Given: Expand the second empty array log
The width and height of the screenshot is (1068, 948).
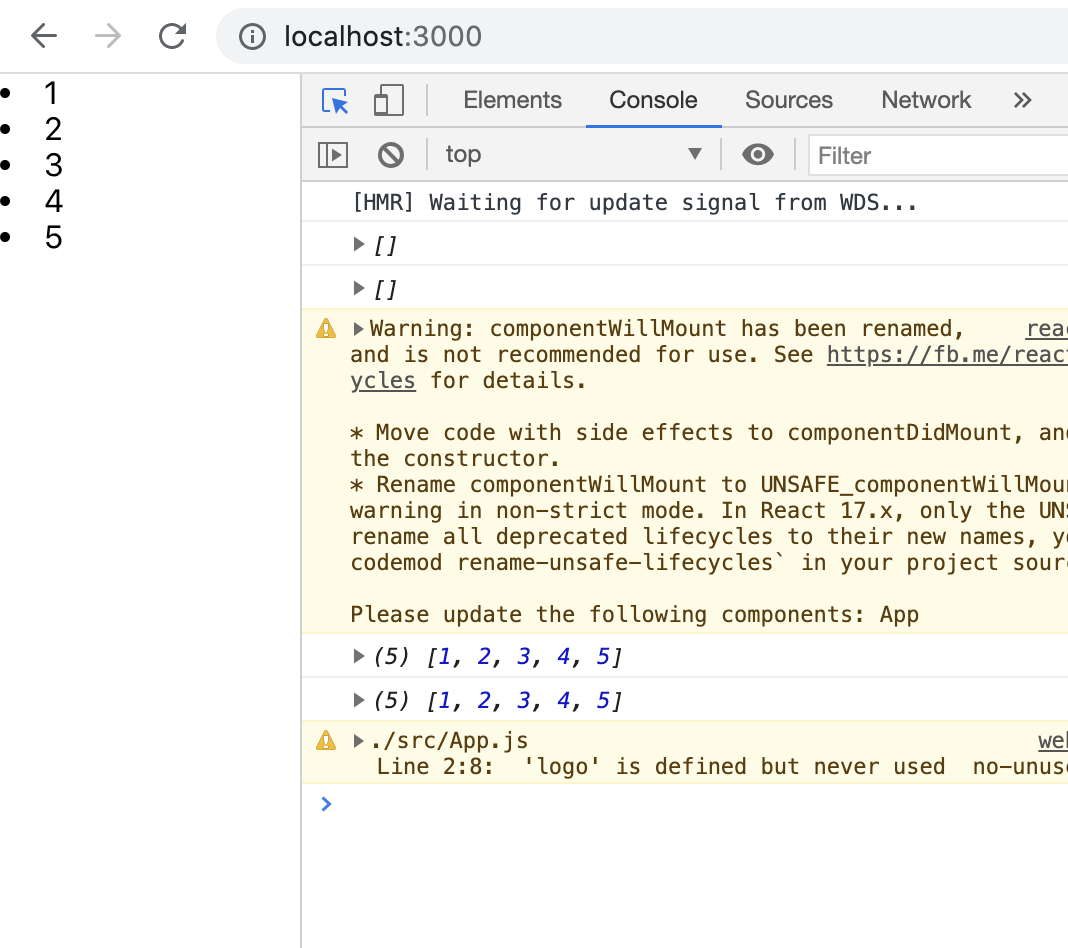Looking at the screenshot, I should point(359,288).
